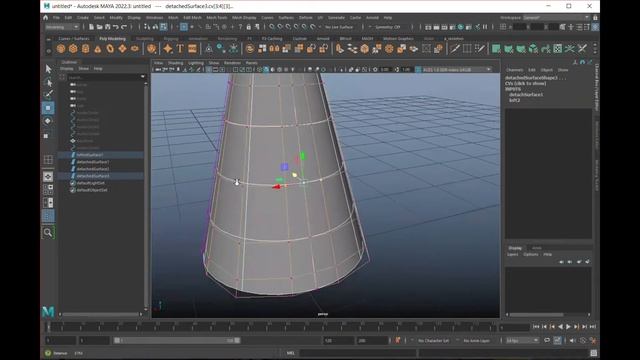Click the Redo arrow in status line

coord(124,27)
